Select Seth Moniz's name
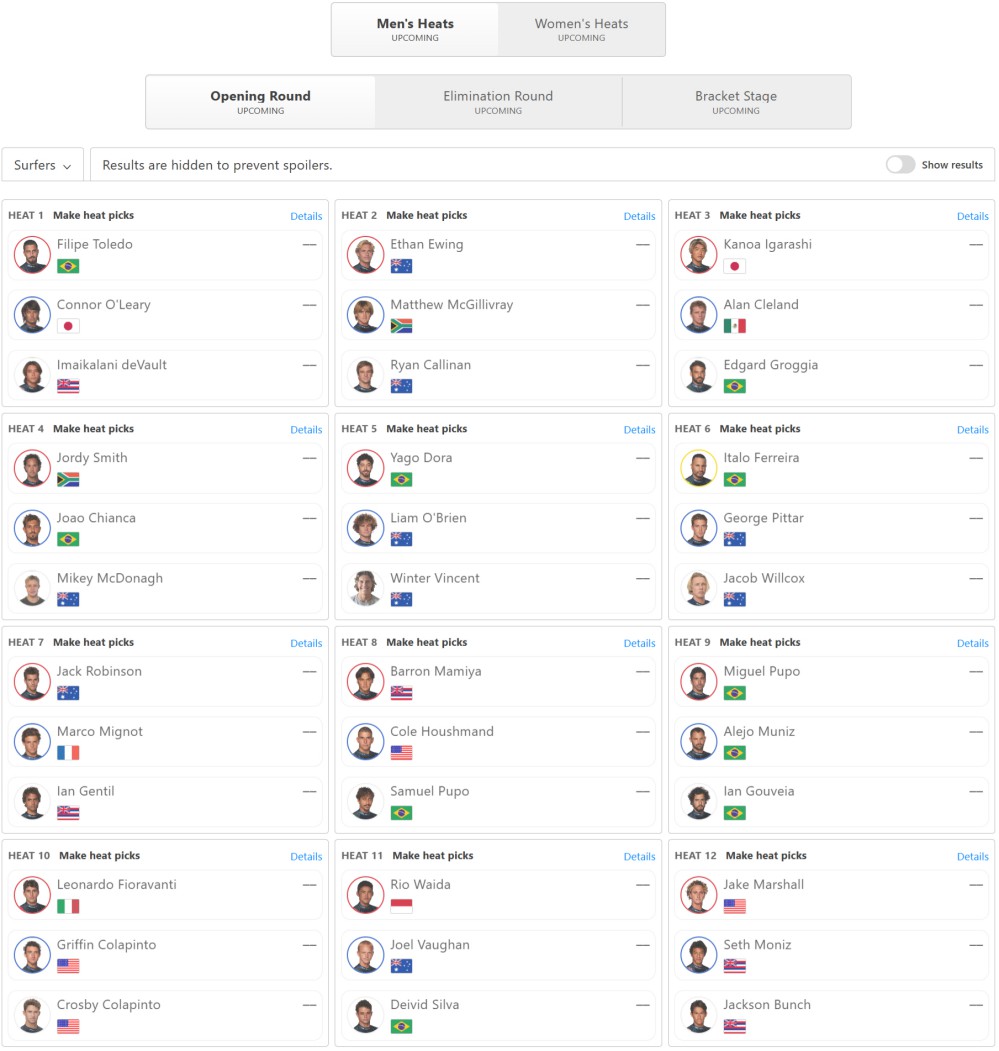 point(757,944)
